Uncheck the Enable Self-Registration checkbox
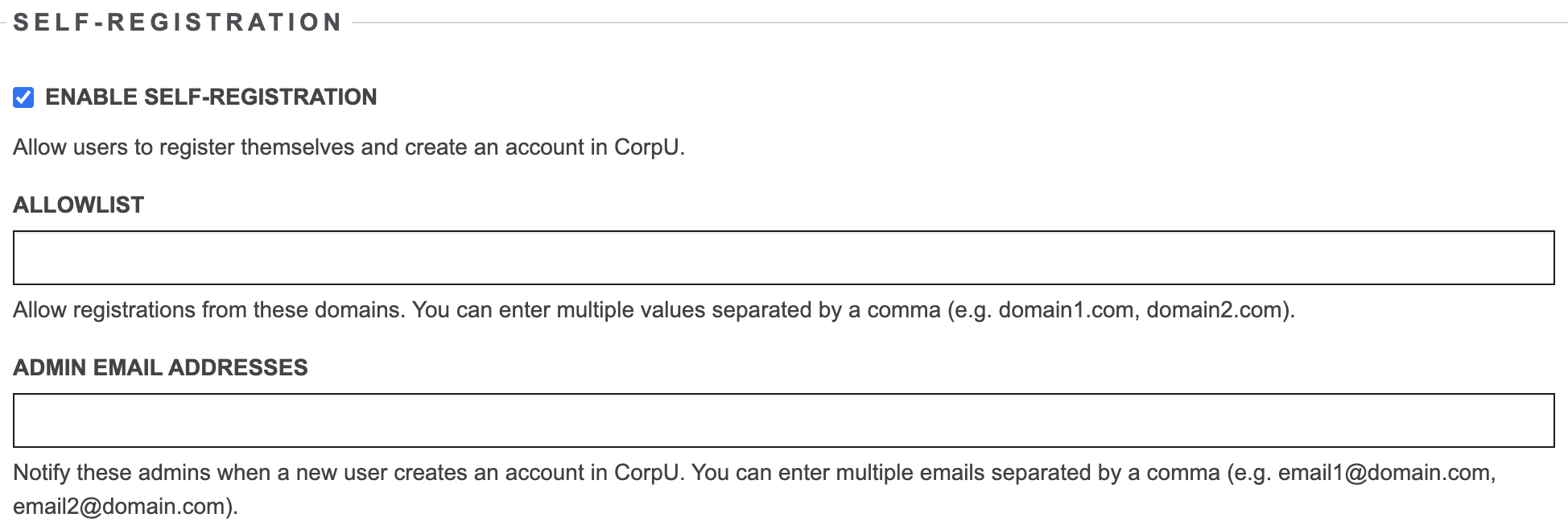Image resolution: width=1568 pixels, height=530 pixels. pos(23,97)
